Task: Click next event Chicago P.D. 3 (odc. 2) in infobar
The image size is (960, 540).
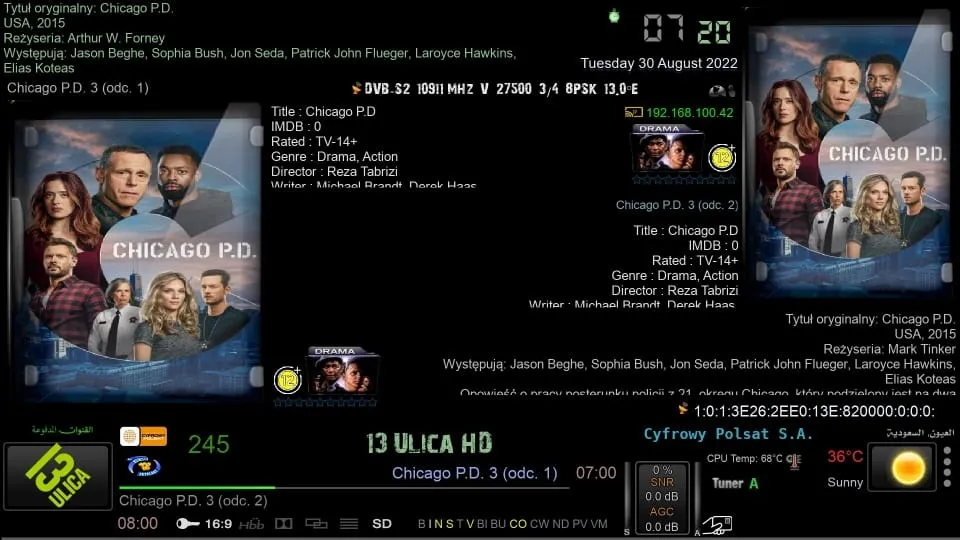Action: [193, 501]
